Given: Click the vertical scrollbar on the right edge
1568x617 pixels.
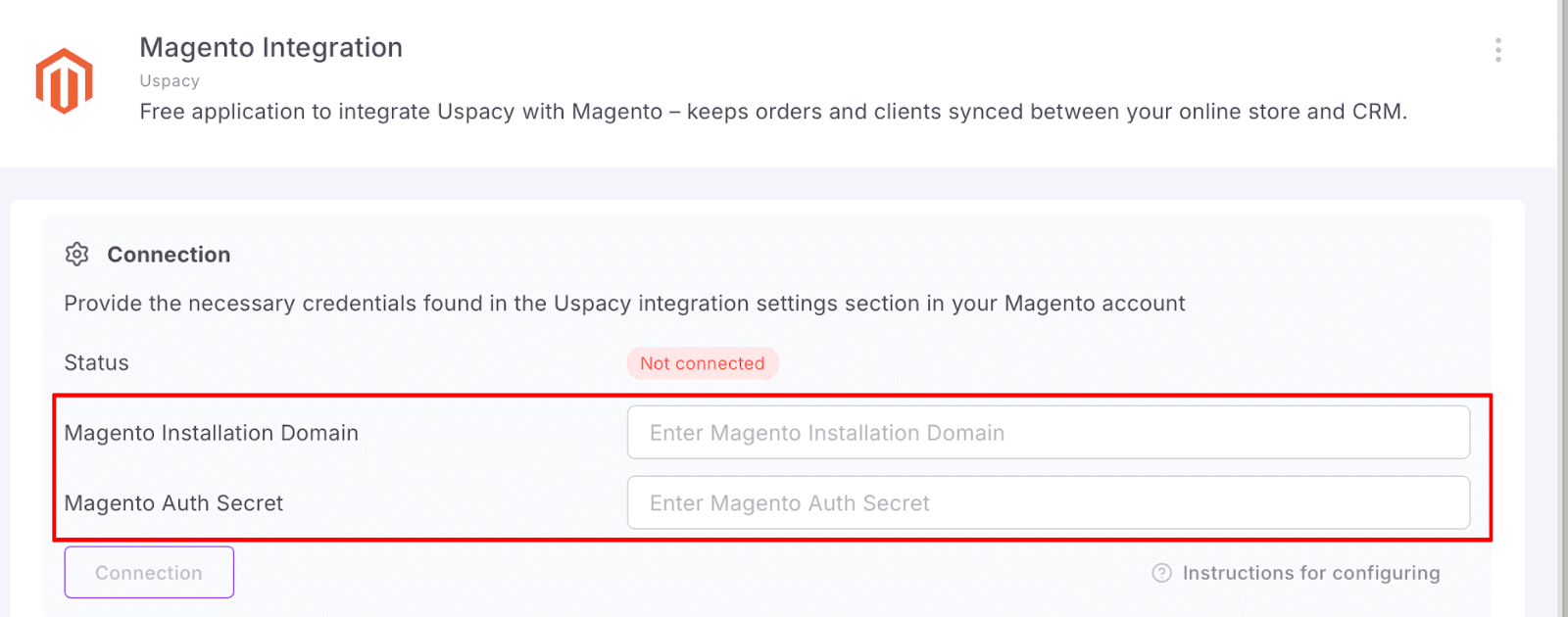Looking at the screenshot, I should click(1561, 294).
